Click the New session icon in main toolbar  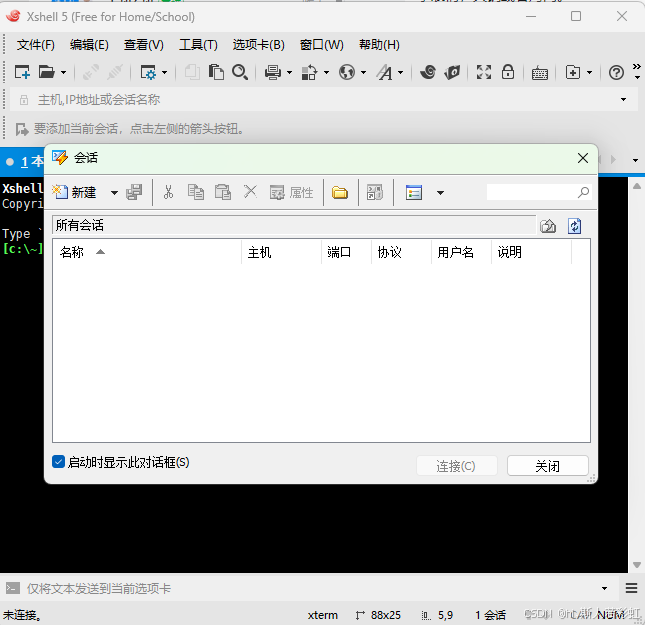22,72
